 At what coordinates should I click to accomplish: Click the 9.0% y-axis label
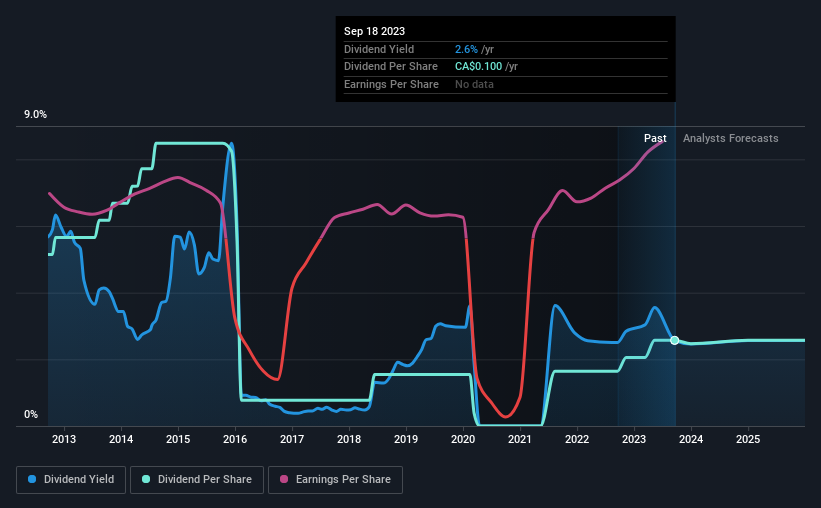(x=35, y=115)
